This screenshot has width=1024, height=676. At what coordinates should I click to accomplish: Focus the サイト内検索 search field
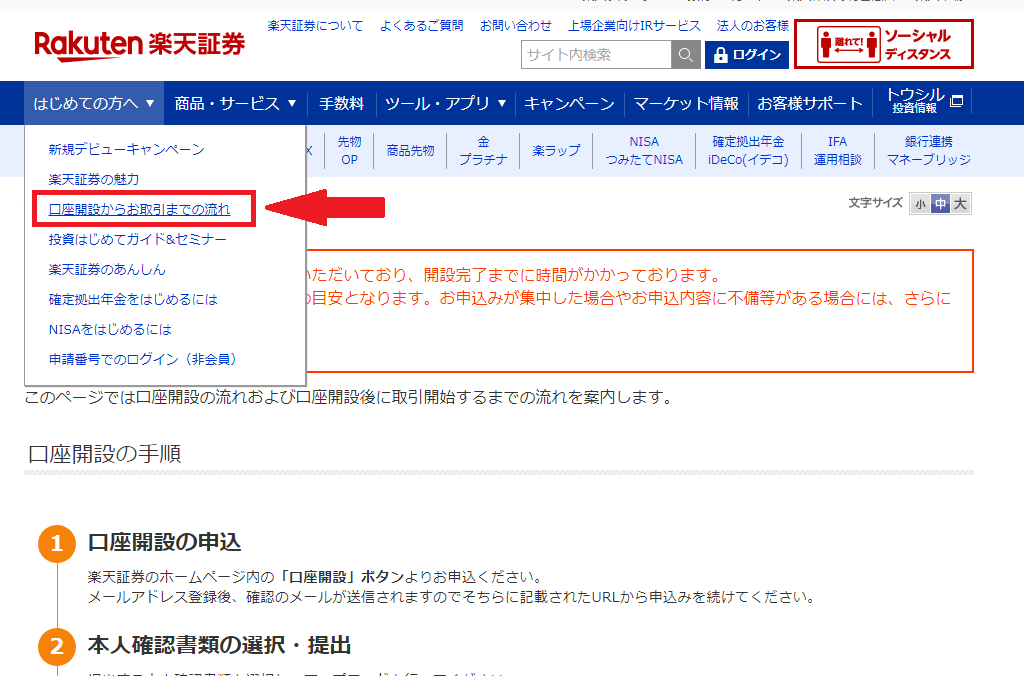tap(596, 55)
